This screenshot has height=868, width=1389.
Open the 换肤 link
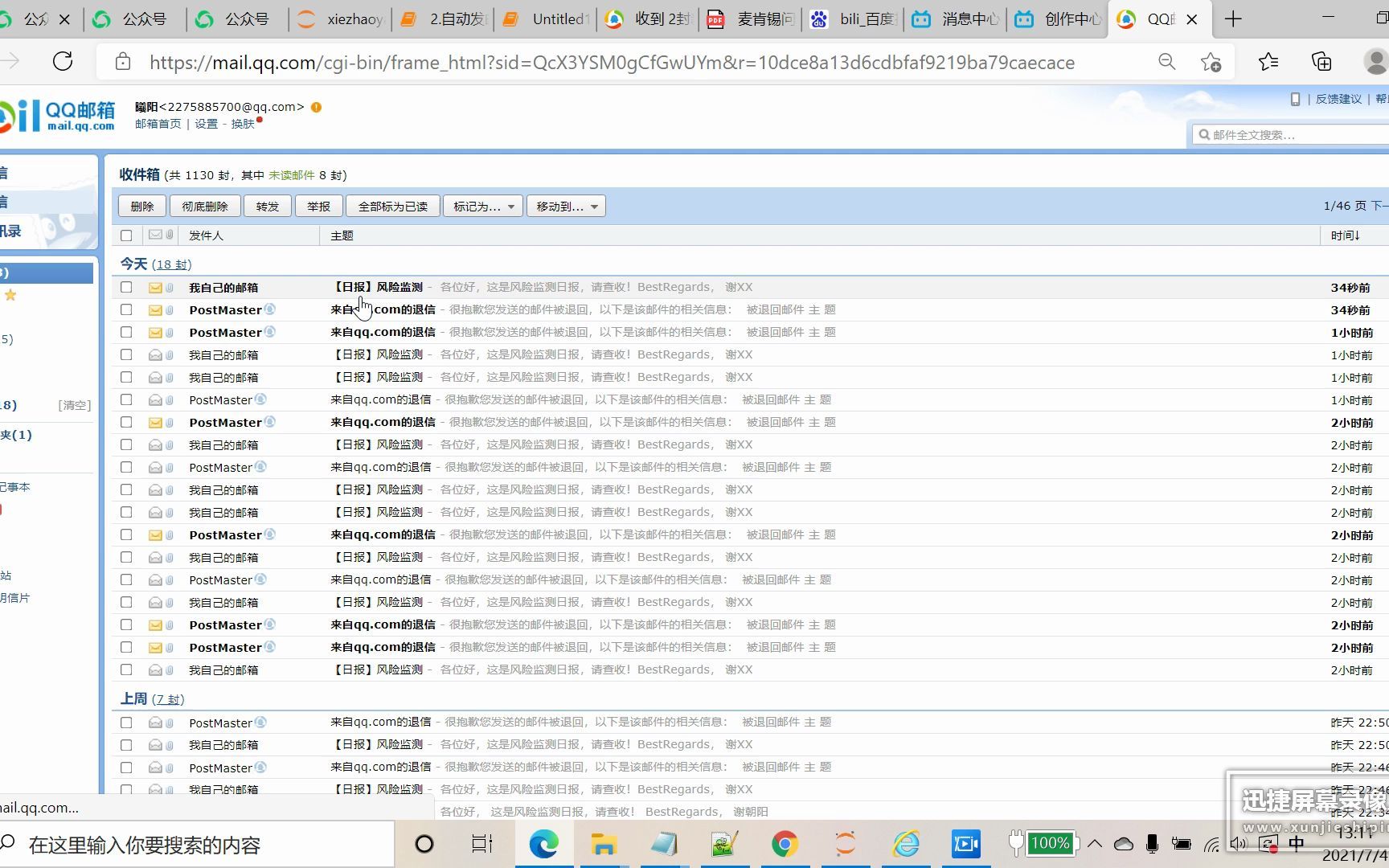pyautogui.click(x=243, y=124)
